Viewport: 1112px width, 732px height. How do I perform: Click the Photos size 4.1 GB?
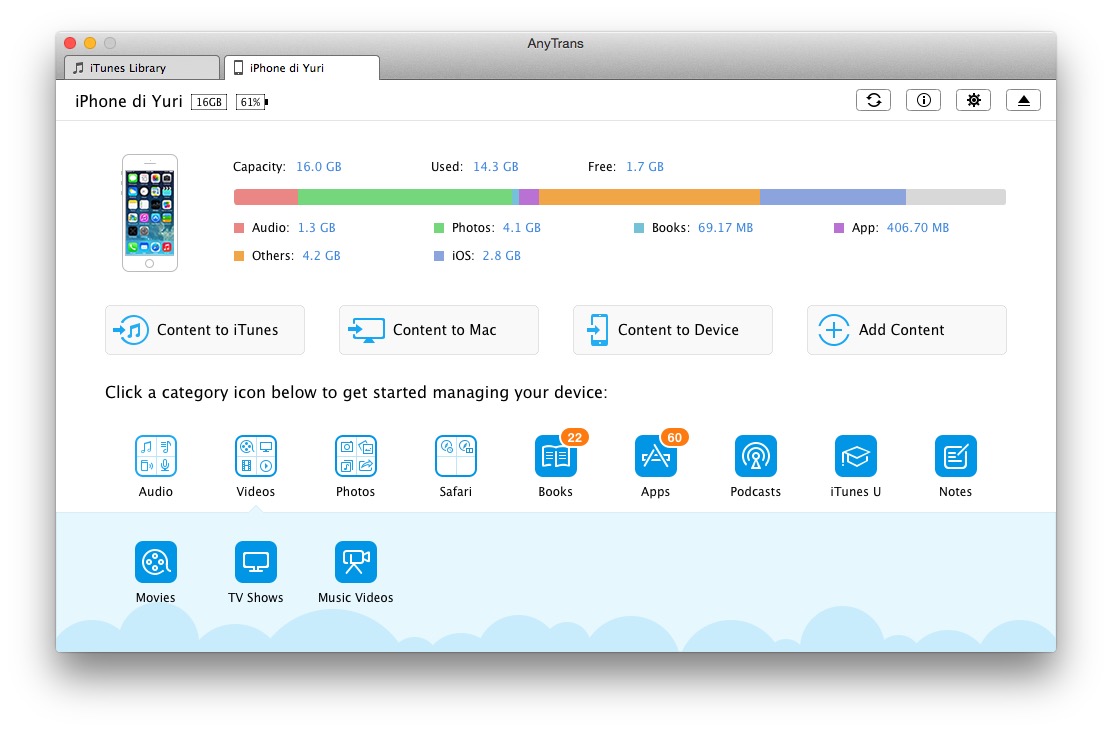[x=522, y=228]
